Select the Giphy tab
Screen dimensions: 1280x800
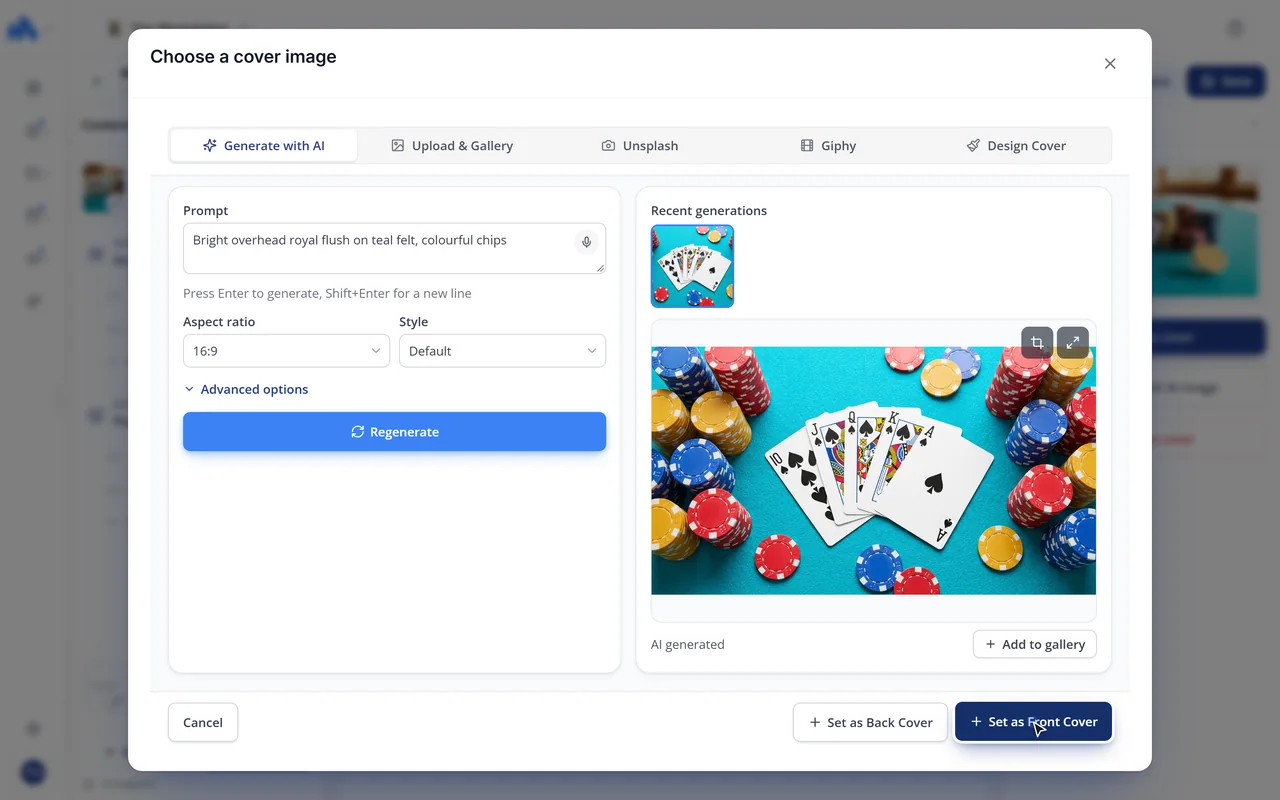tap(828, 145)
